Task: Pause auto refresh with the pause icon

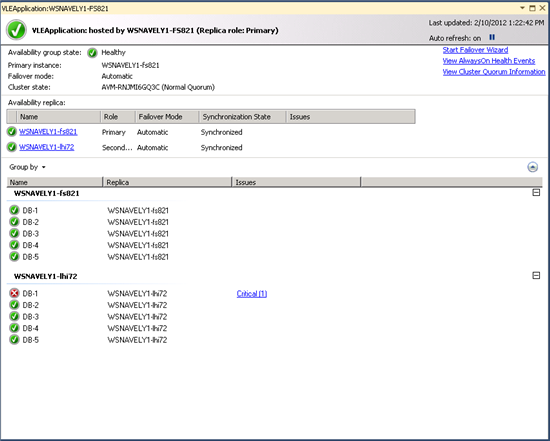Action: 492,37
